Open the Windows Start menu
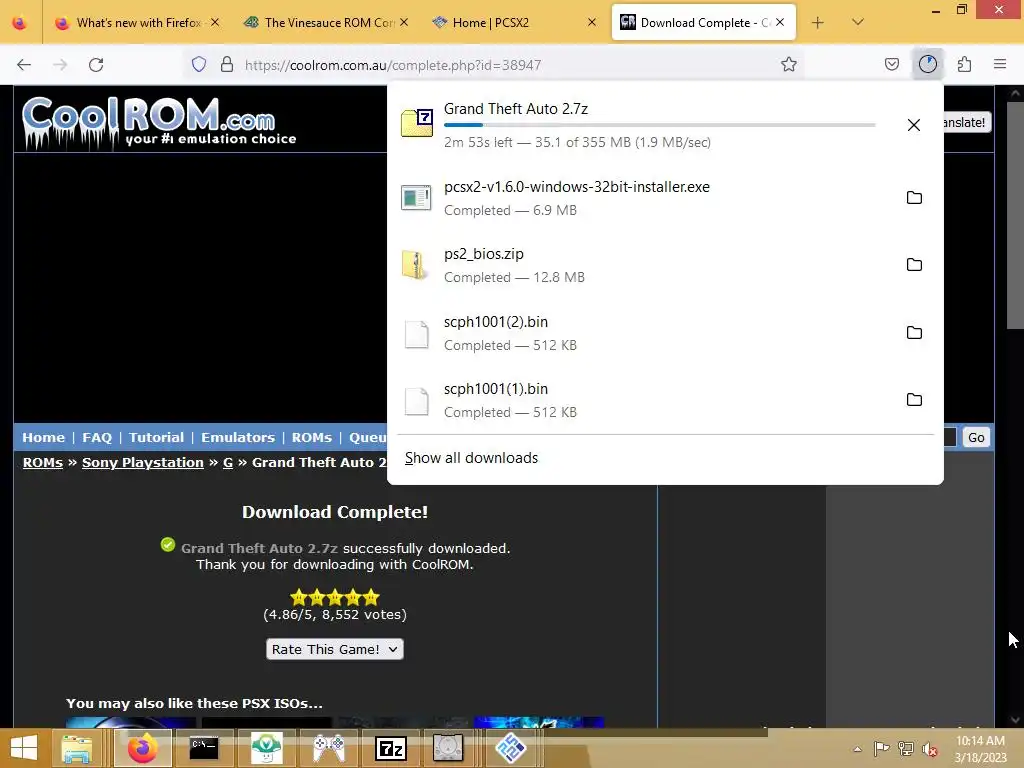This screenshot has width=1024, height=768. pyautogui.click(x=24, y=748)
